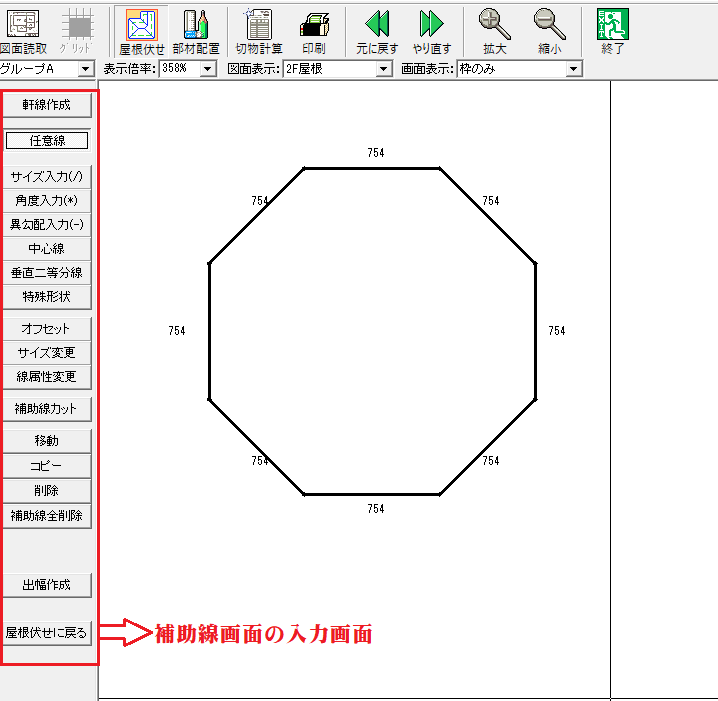The height and width of the screenshot is (701, 718).
Task: Select the 中心線 button
Action: 47,249
